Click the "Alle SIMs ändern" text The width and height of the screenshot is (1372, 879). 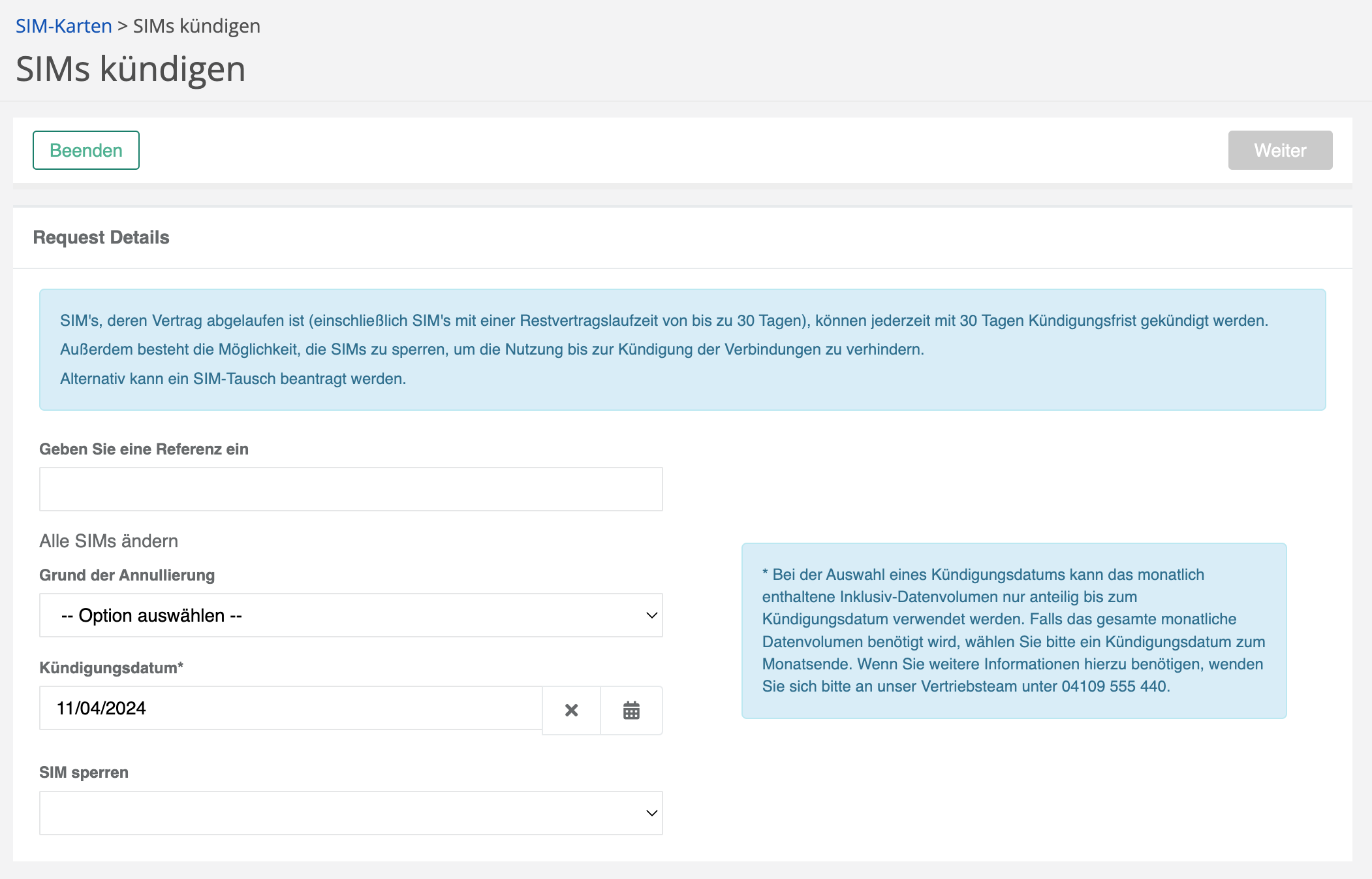tap(108, 541)
